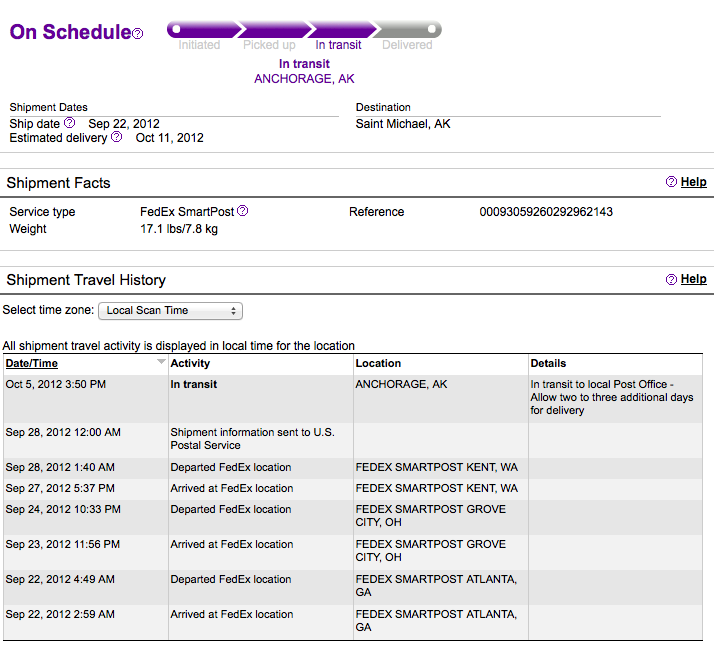
Task: Click the help icon beside On Schedule
Action: click(138, 33)
